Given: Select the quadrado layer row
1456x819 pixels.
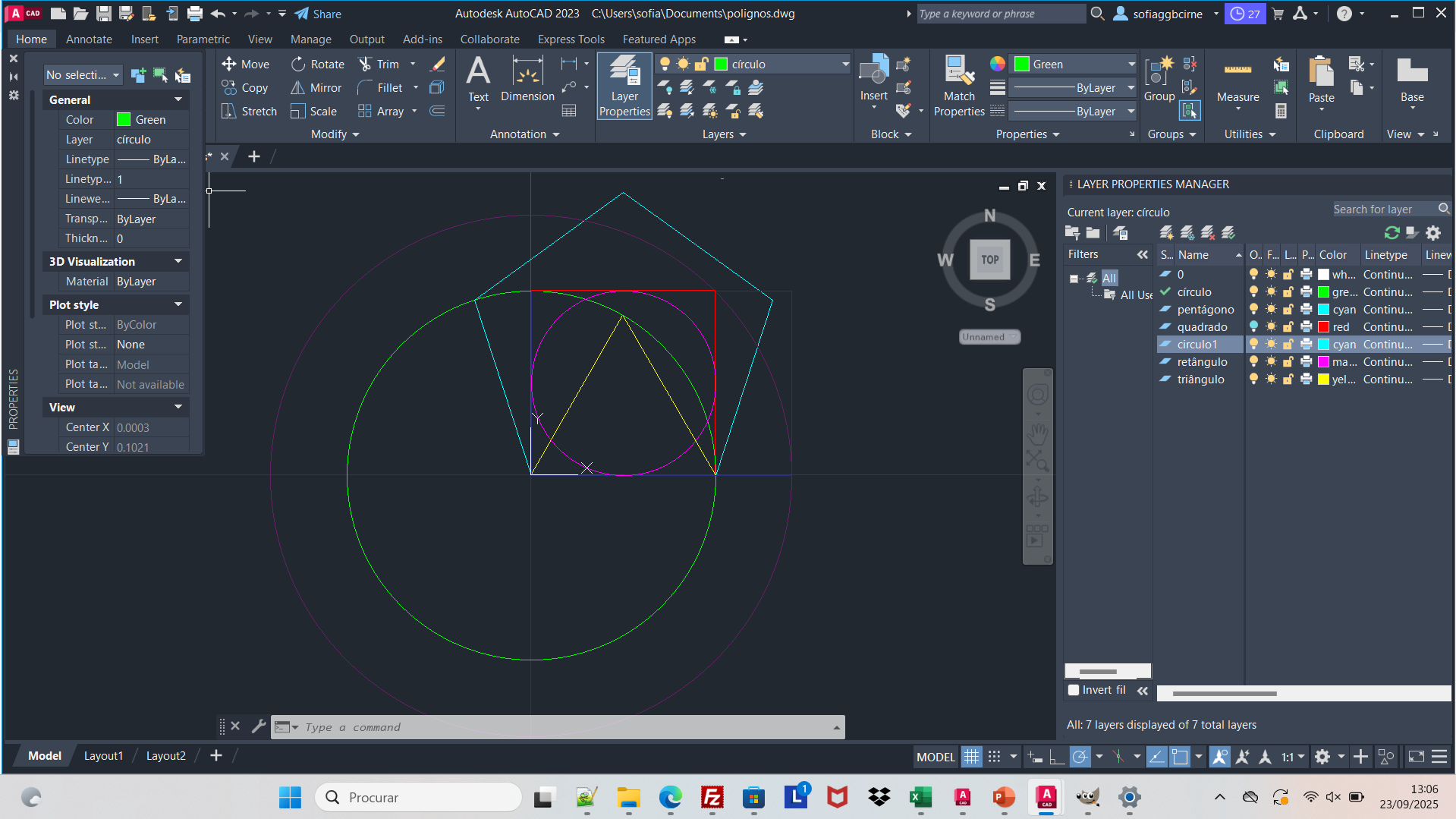Looking at the screenshot, I should (x=1202, y=327).
